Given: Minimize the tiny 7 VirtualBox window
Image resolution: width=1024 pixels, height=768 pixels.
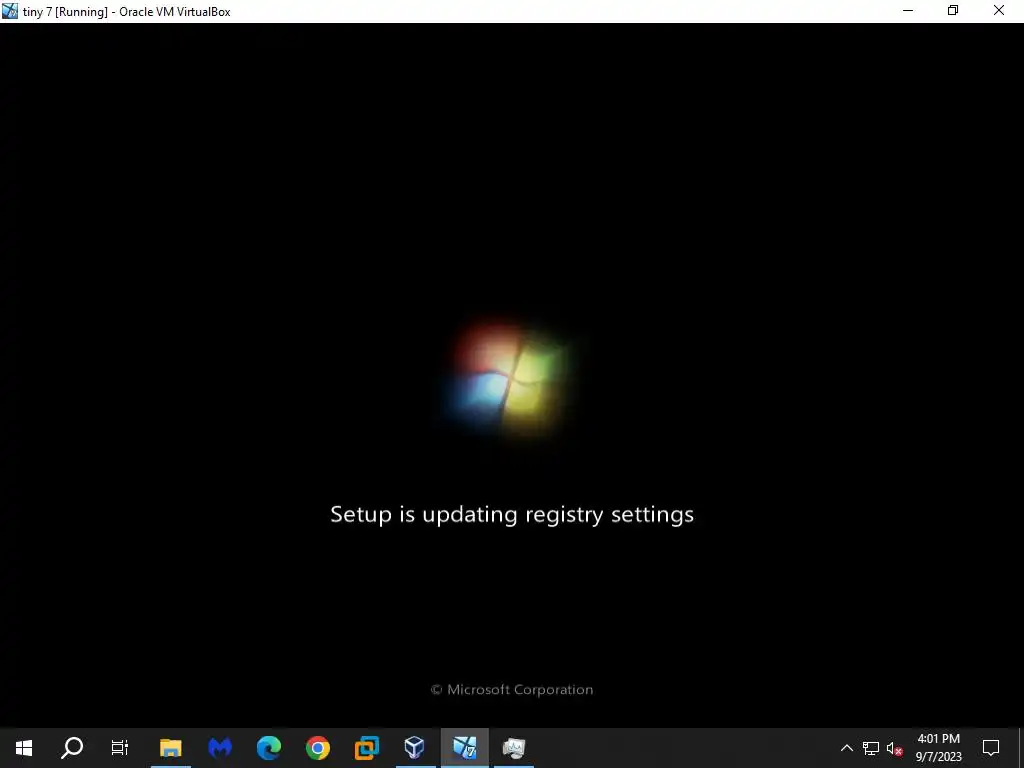Looking at the screenshot, I should tap(908, 11).
